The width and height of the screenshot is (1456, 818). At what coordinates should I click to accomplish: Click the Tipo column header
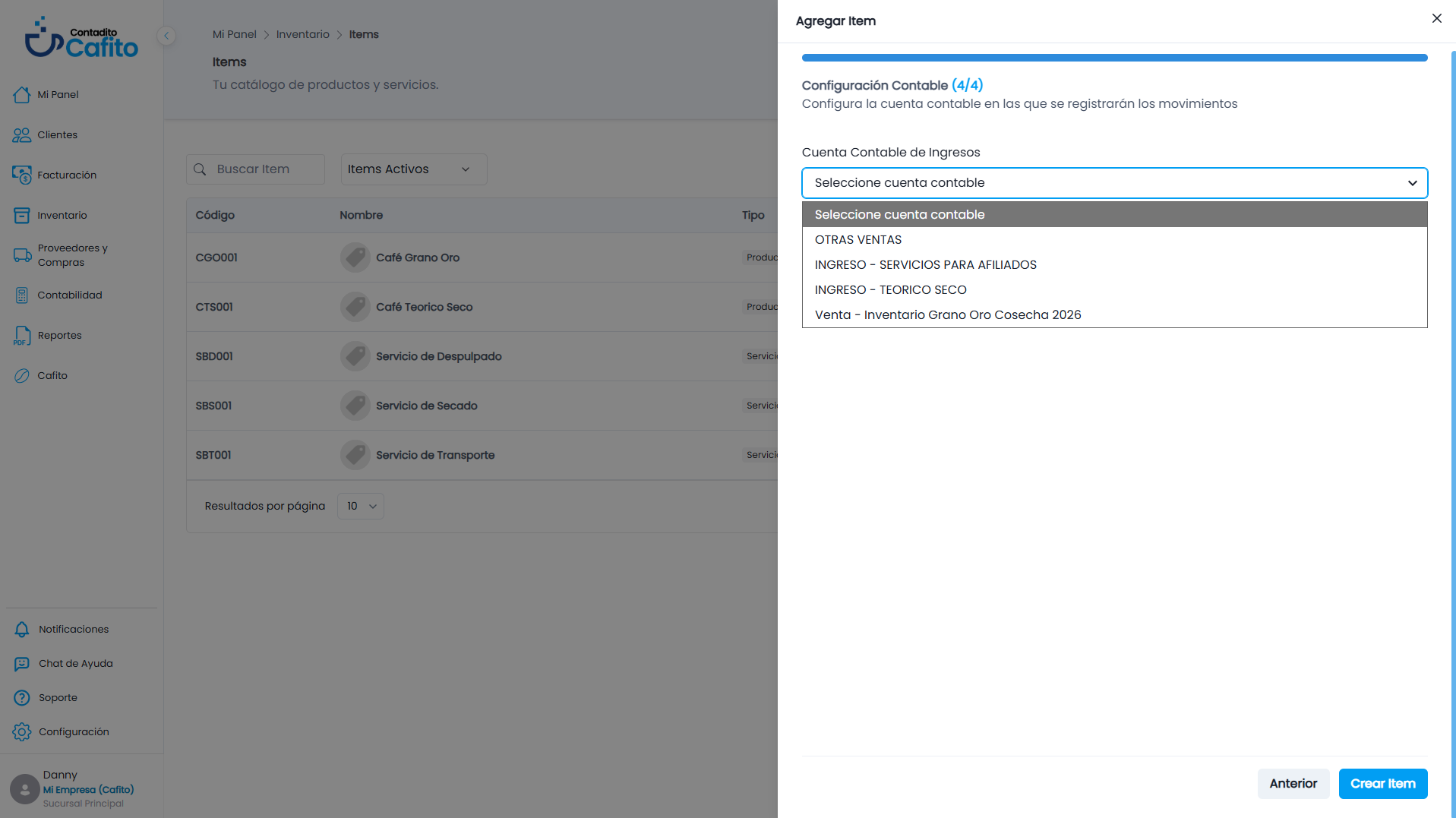tap(753, 215)
